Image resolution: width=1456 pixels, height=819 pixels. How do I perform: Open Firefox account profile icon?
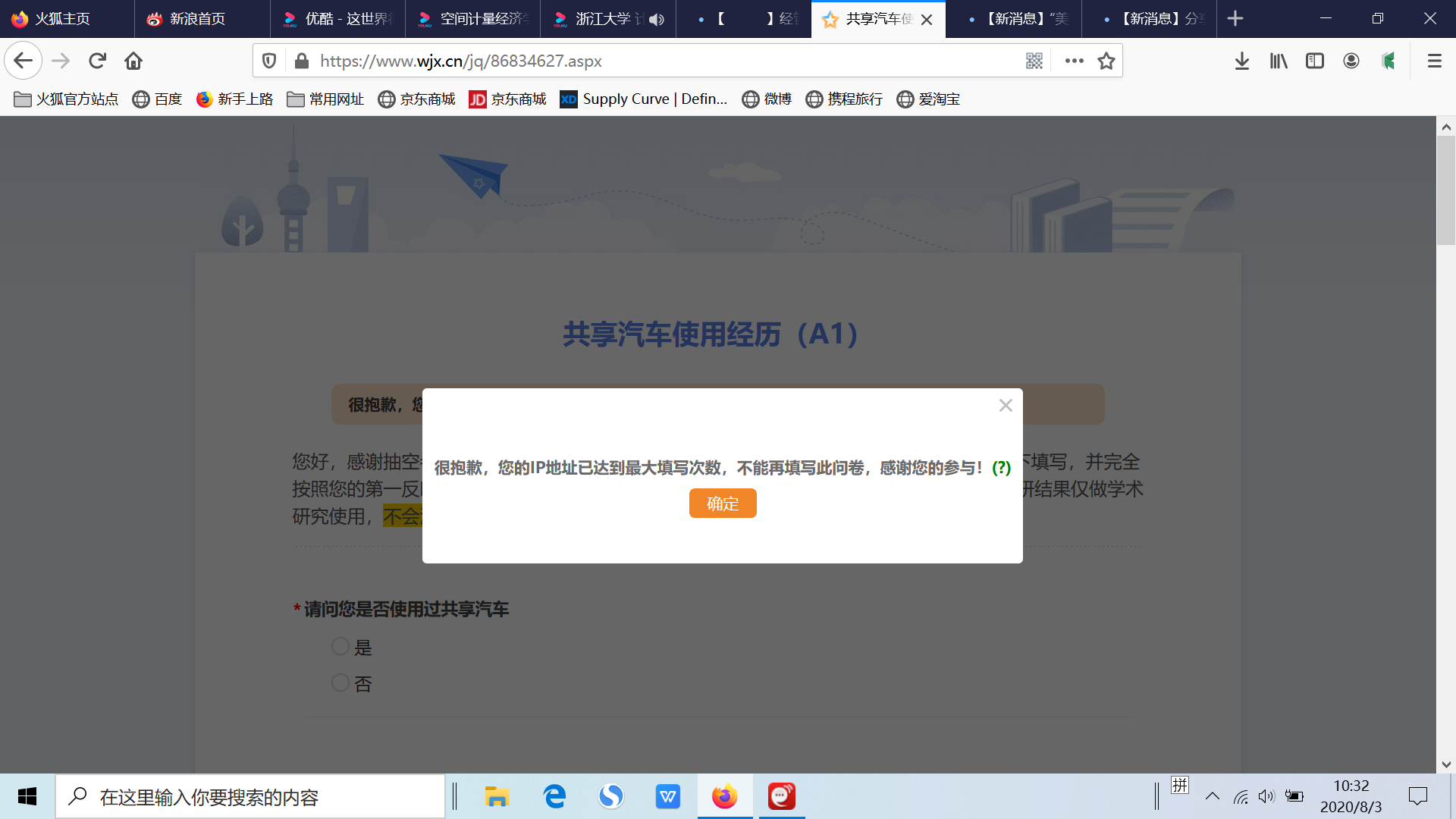[x=1351, y=61]
